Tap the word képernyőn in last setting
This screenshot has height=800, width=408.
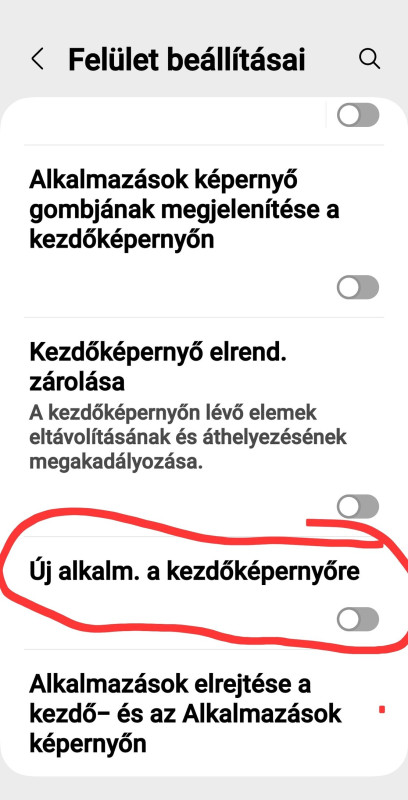[x=88, y=744]
